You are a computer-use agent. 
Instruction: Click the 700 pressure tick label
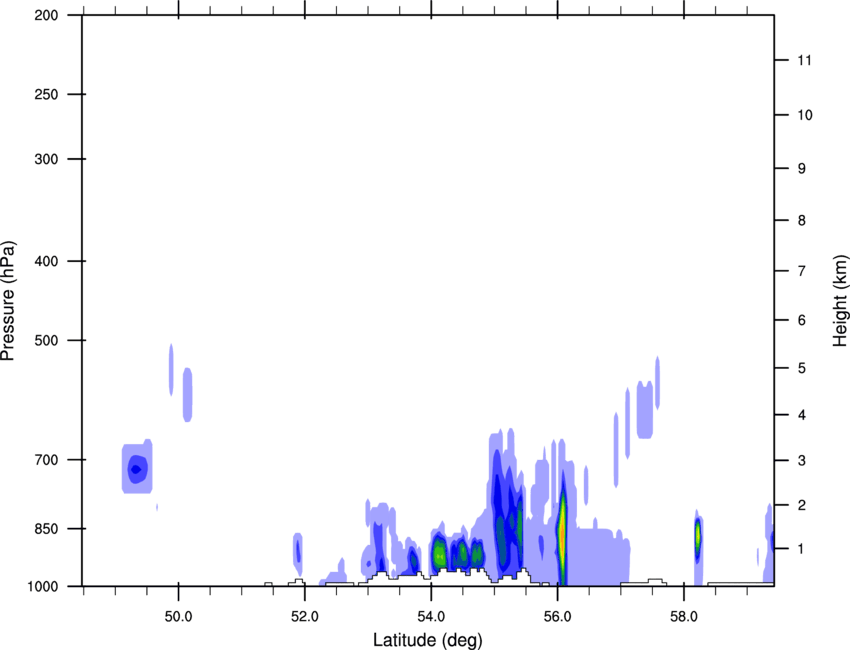coord(46,460)
